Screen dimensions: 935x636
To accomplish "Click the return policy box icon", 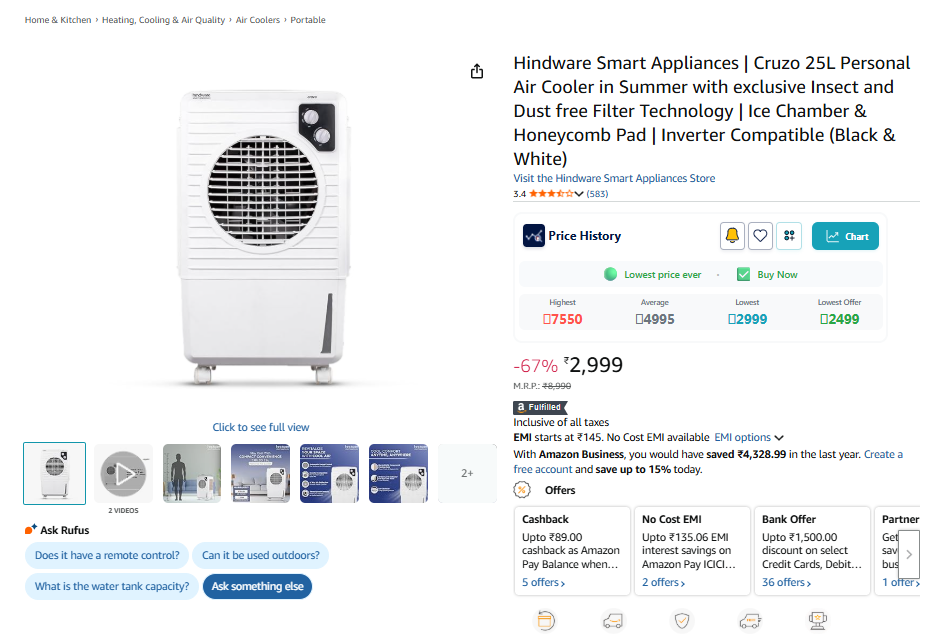I will (x=545, y=621).
